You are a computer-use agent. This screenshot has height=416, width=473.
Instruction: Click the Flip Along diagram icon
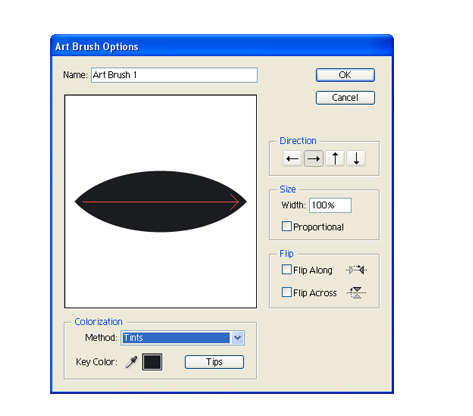356,270
